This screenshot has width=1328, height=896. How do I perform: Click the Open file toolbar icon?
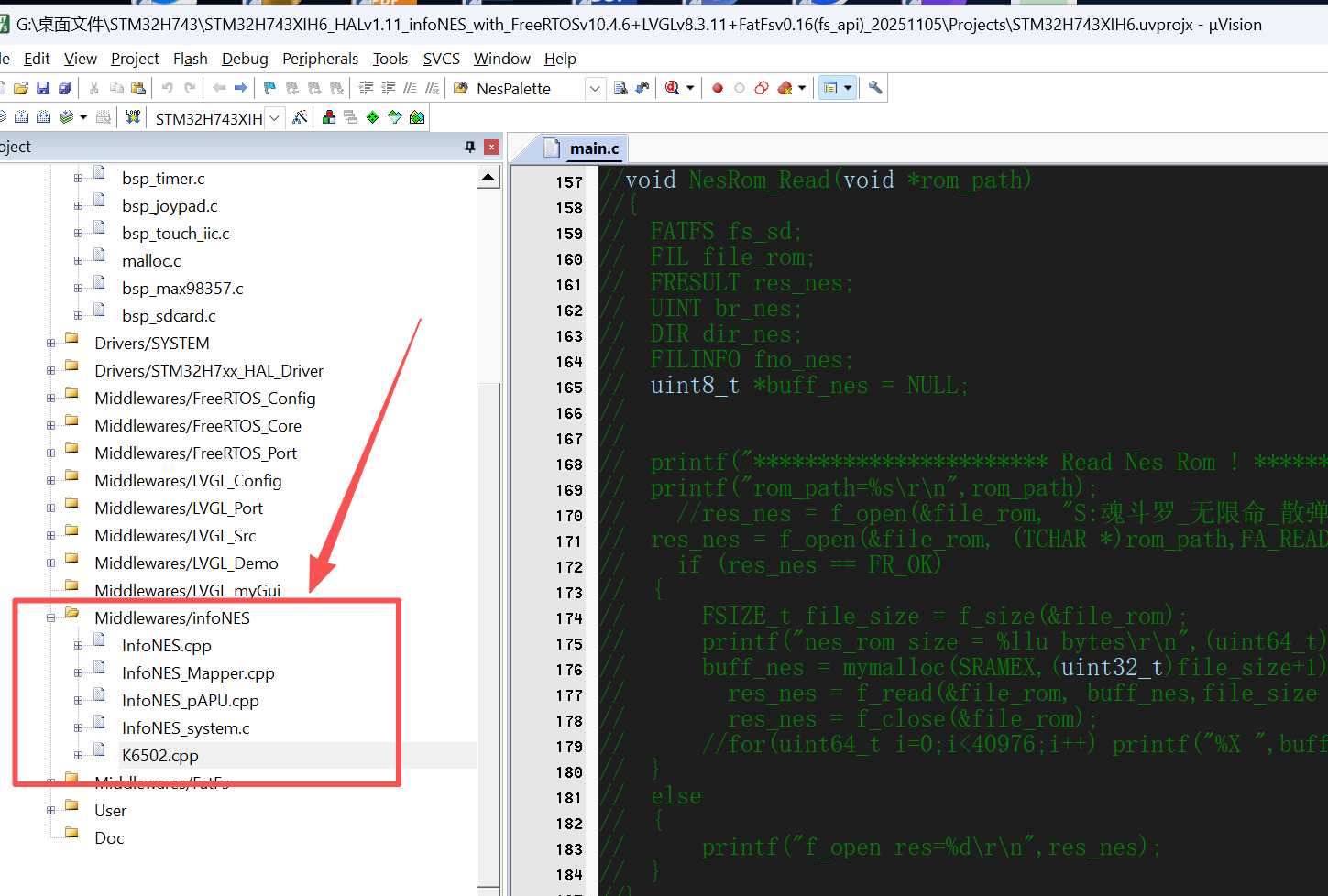20,88
